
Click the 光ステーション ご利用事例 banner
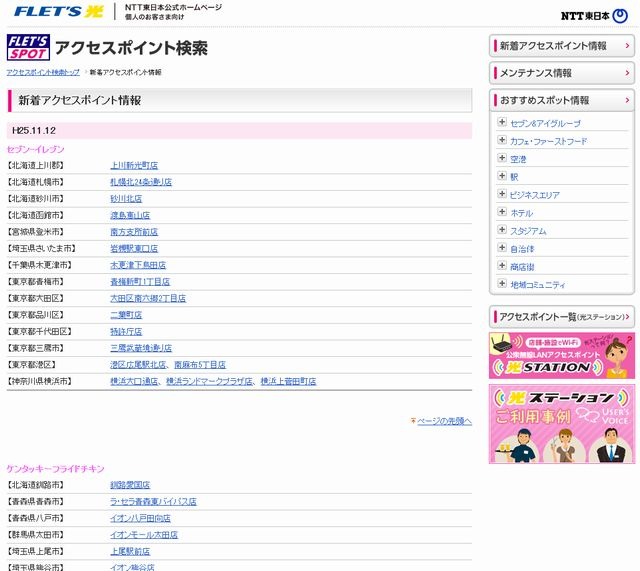tap(562, 424)
